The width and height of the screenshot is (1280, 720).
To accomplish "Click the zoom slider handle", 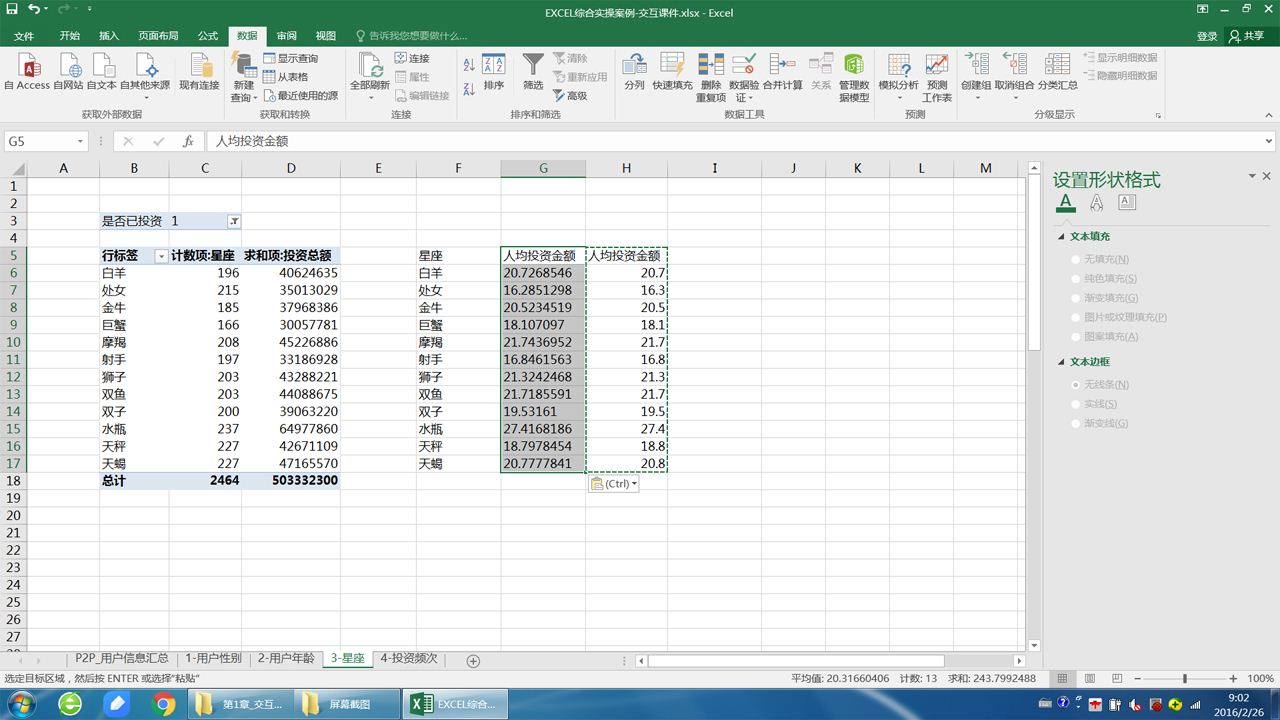I will [1184, 679].
